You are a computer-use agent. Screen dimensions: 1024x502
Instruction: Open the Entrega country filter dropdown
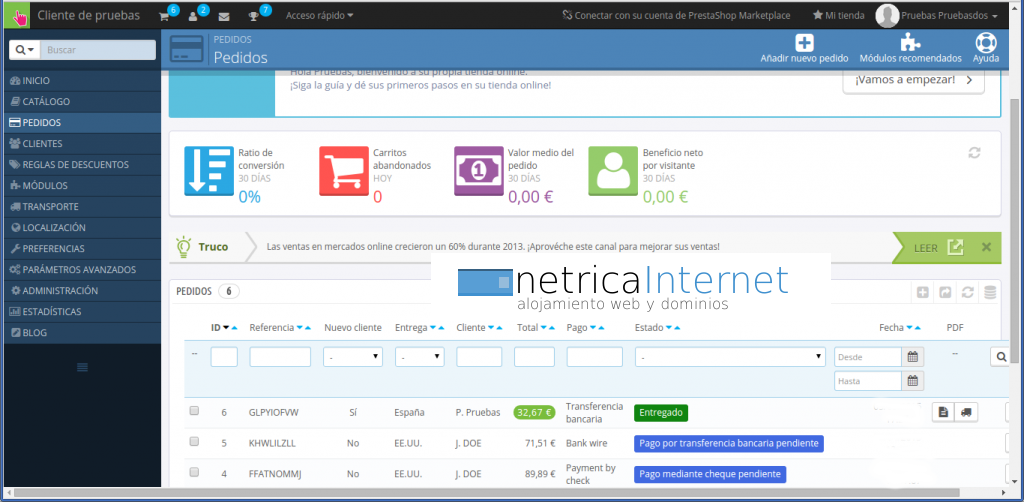click(x=419, y=357)
